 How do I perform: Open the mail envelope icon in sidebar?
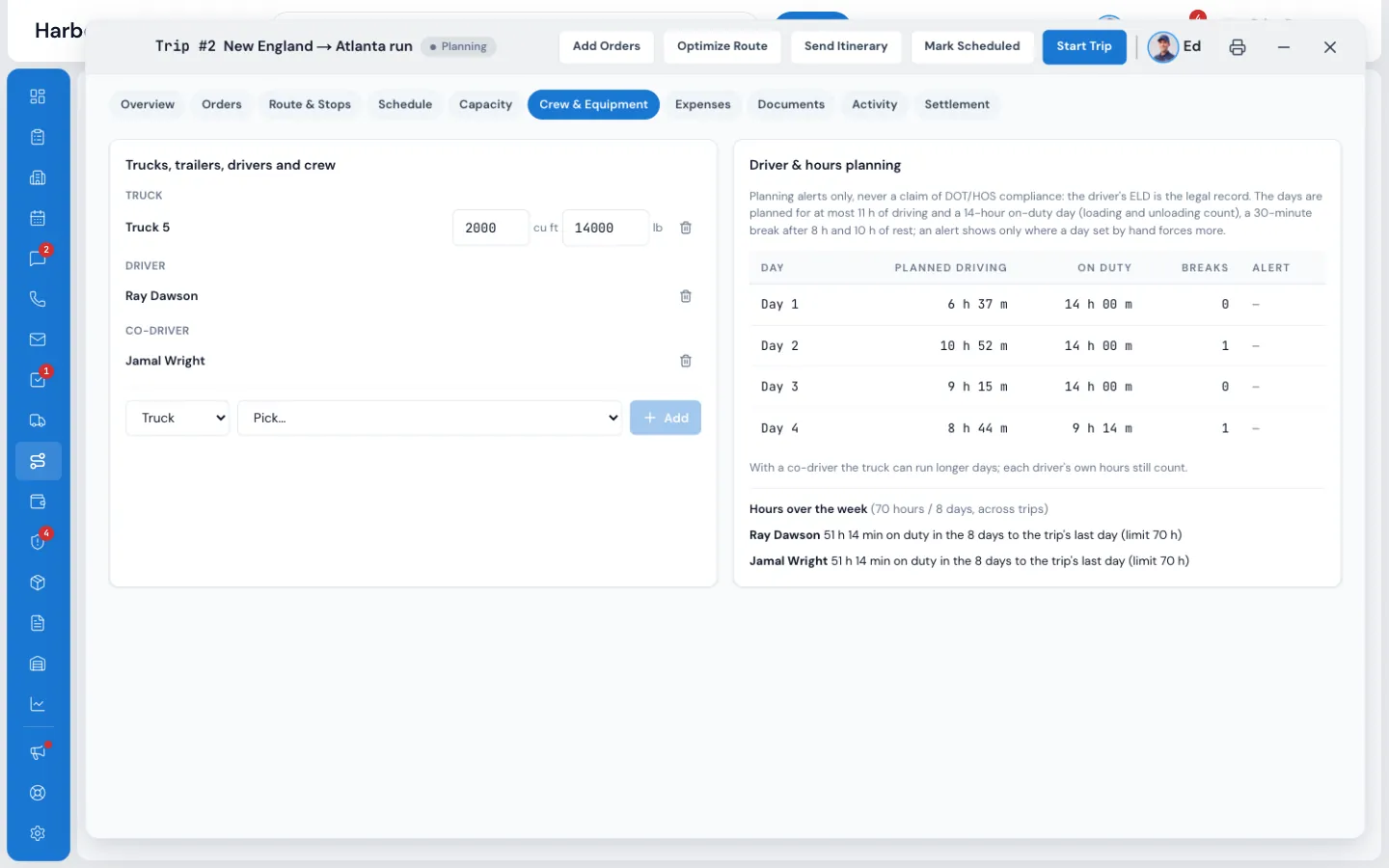tap(38, 339)
